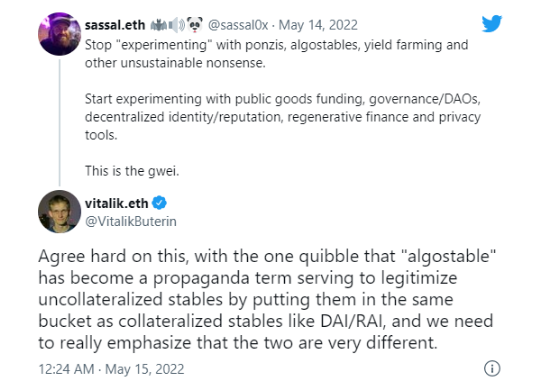Visit the @sassal0x handle
Screen dimensions: 548x383
pyautogui.click(x=238, y=25)
